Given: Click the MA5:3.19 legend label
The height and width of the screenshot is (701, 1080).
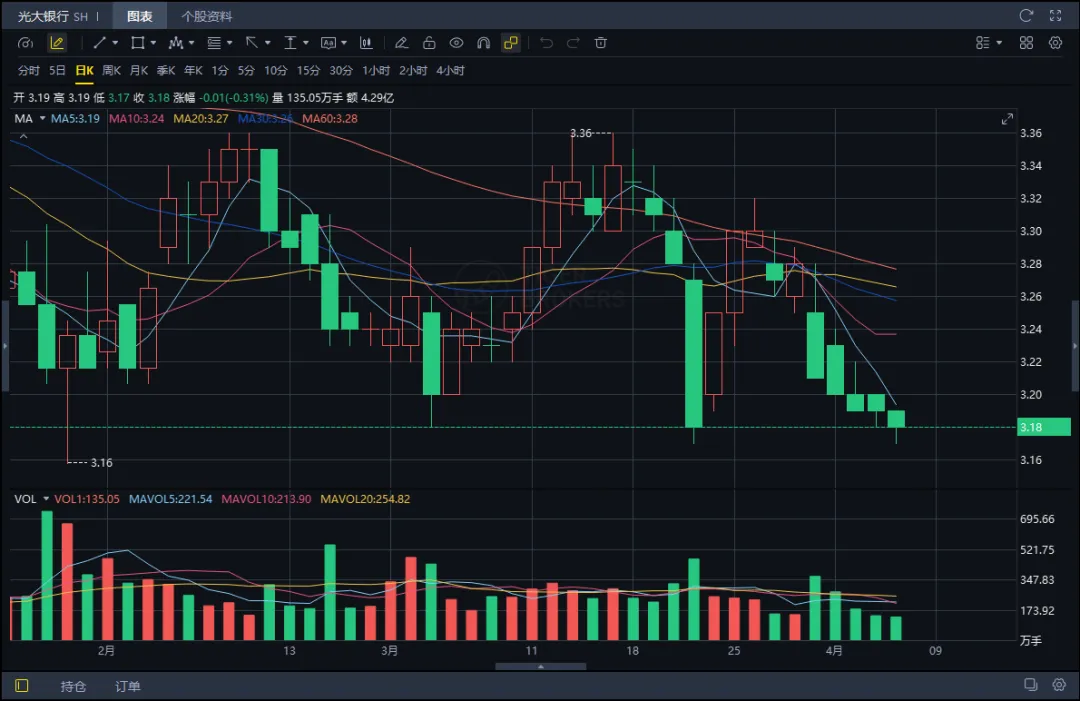Looking at the screenshot, I should [75, 118].
